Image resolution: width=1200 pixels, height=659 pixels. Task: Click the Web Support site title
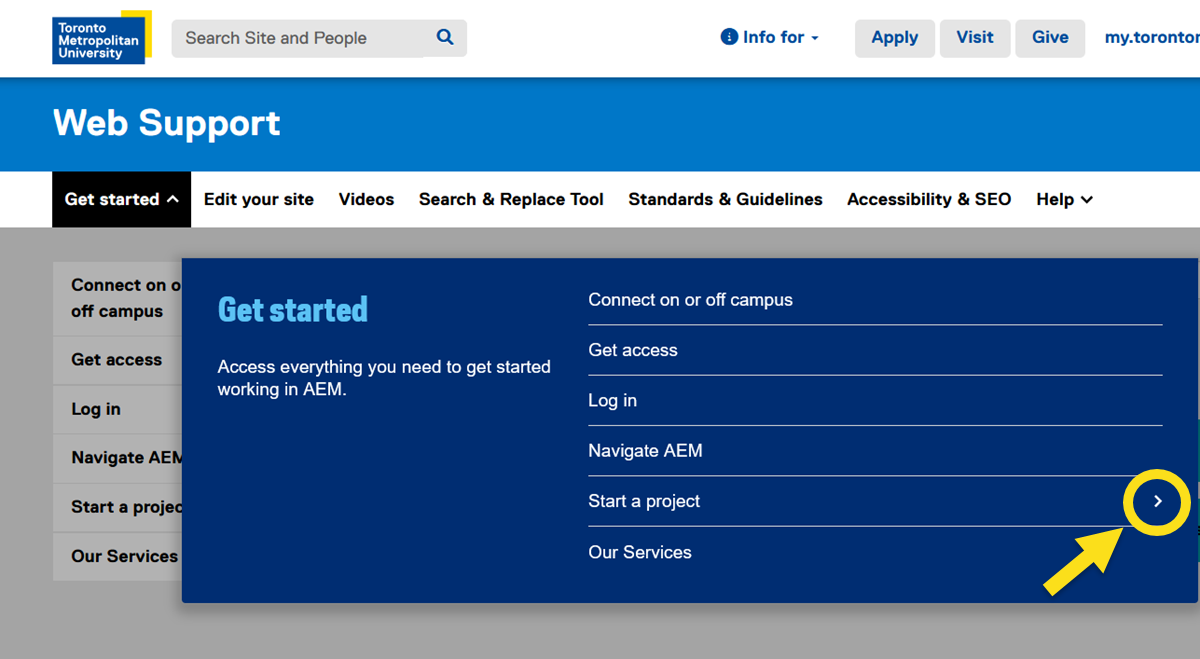[167, 123]
